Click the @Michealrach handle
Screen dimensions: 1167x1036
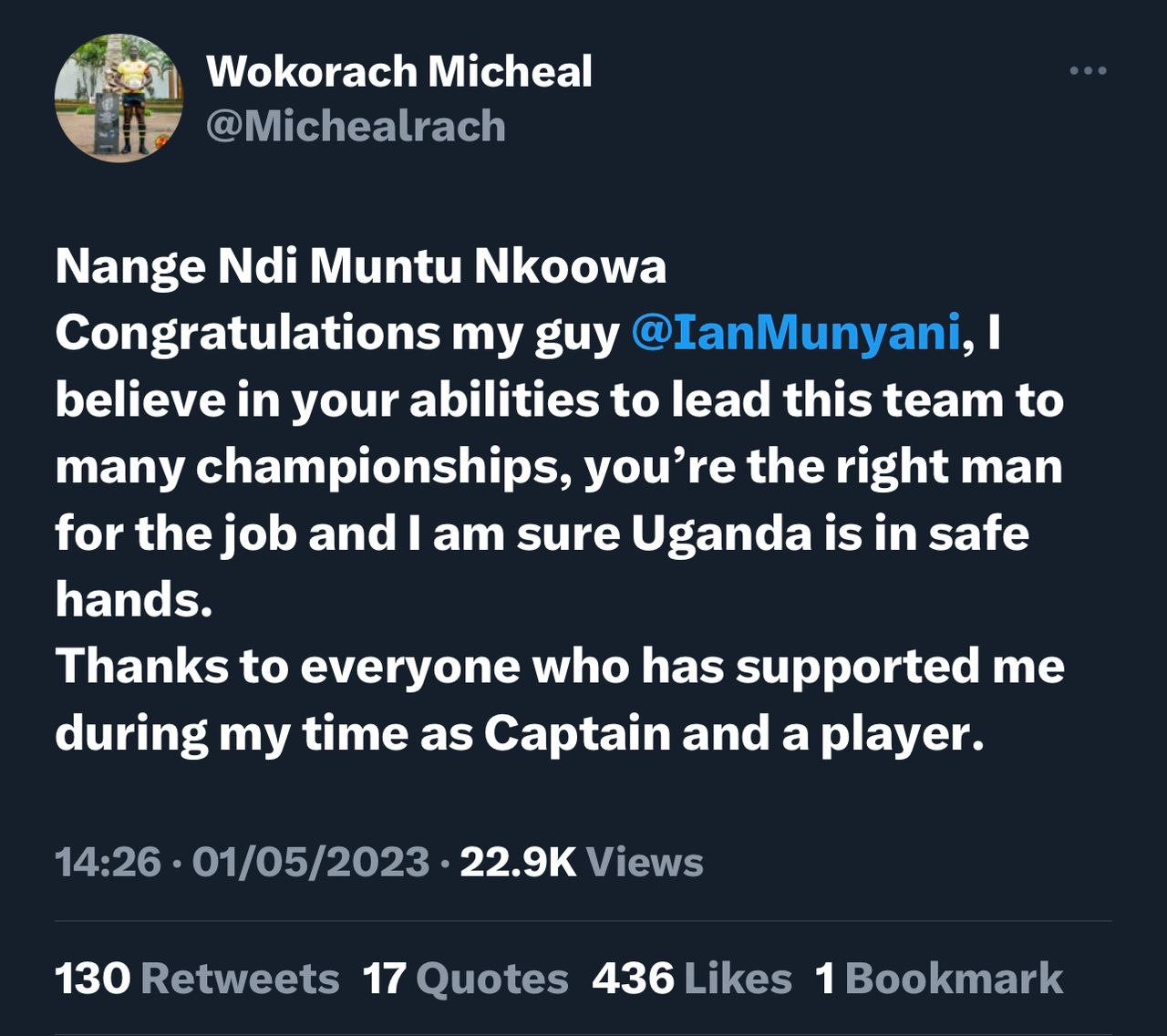click(356, 126)
